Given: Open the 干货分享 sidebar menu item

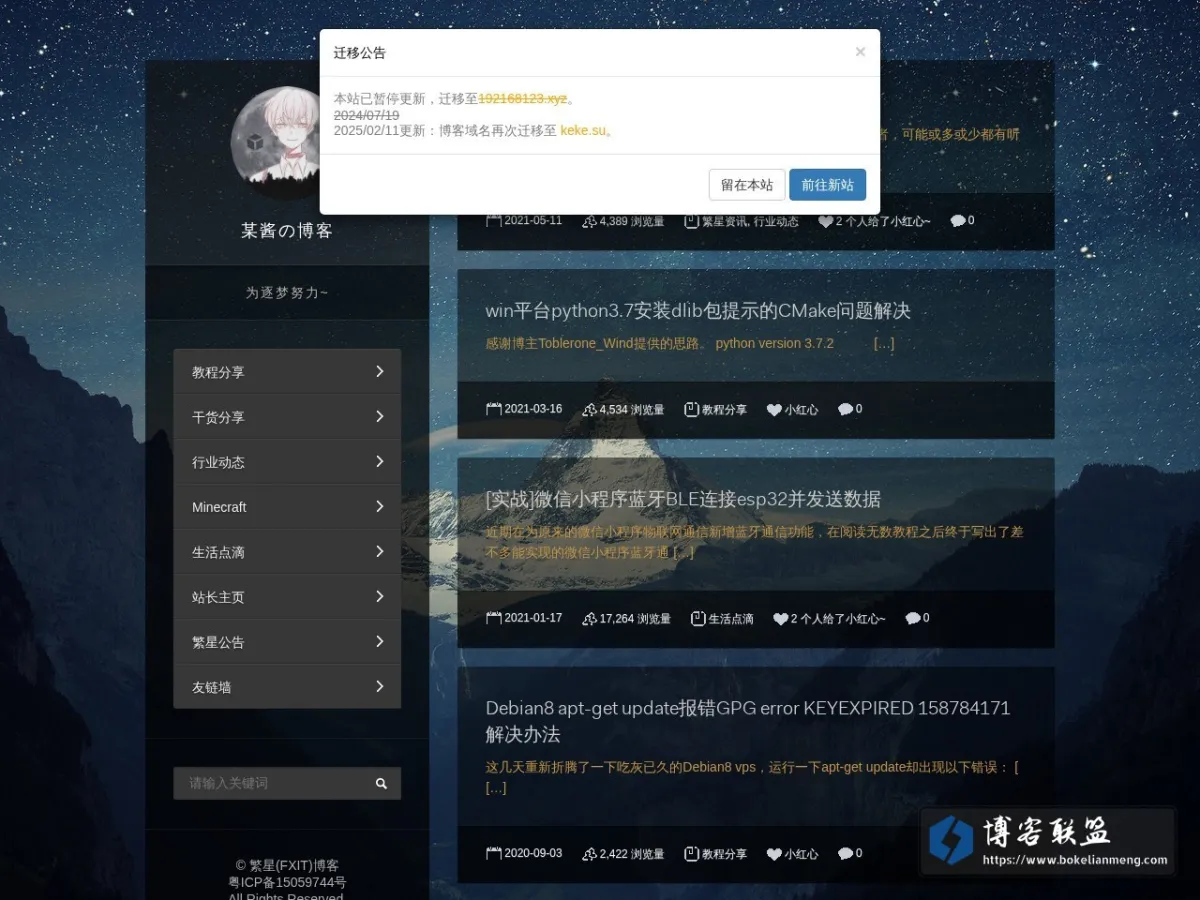Looking at the screenshot, I should (287, 417).
